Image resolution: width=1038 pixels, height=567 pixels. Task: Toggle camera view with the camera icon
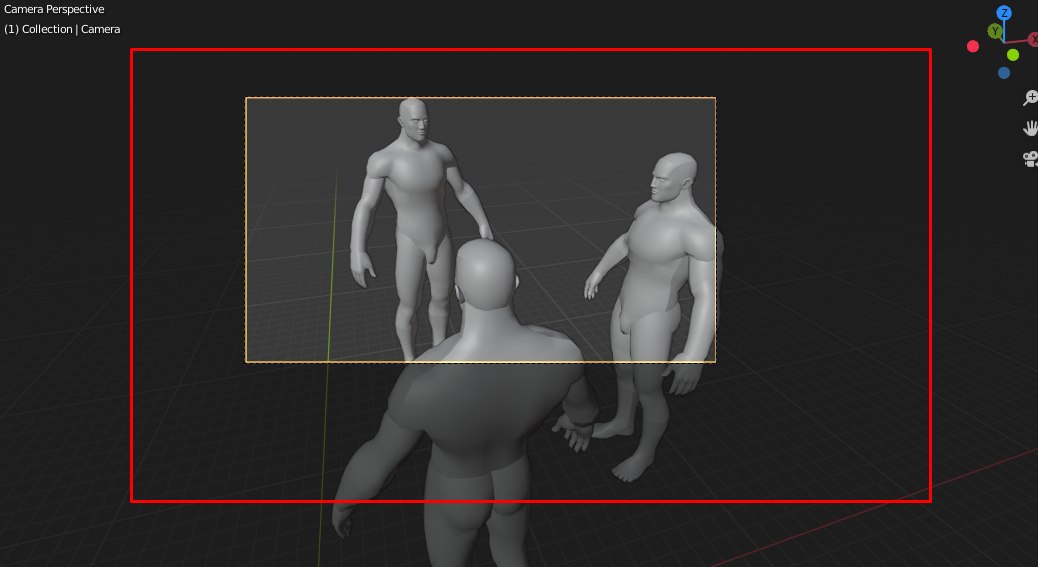tap(1030, 159)
